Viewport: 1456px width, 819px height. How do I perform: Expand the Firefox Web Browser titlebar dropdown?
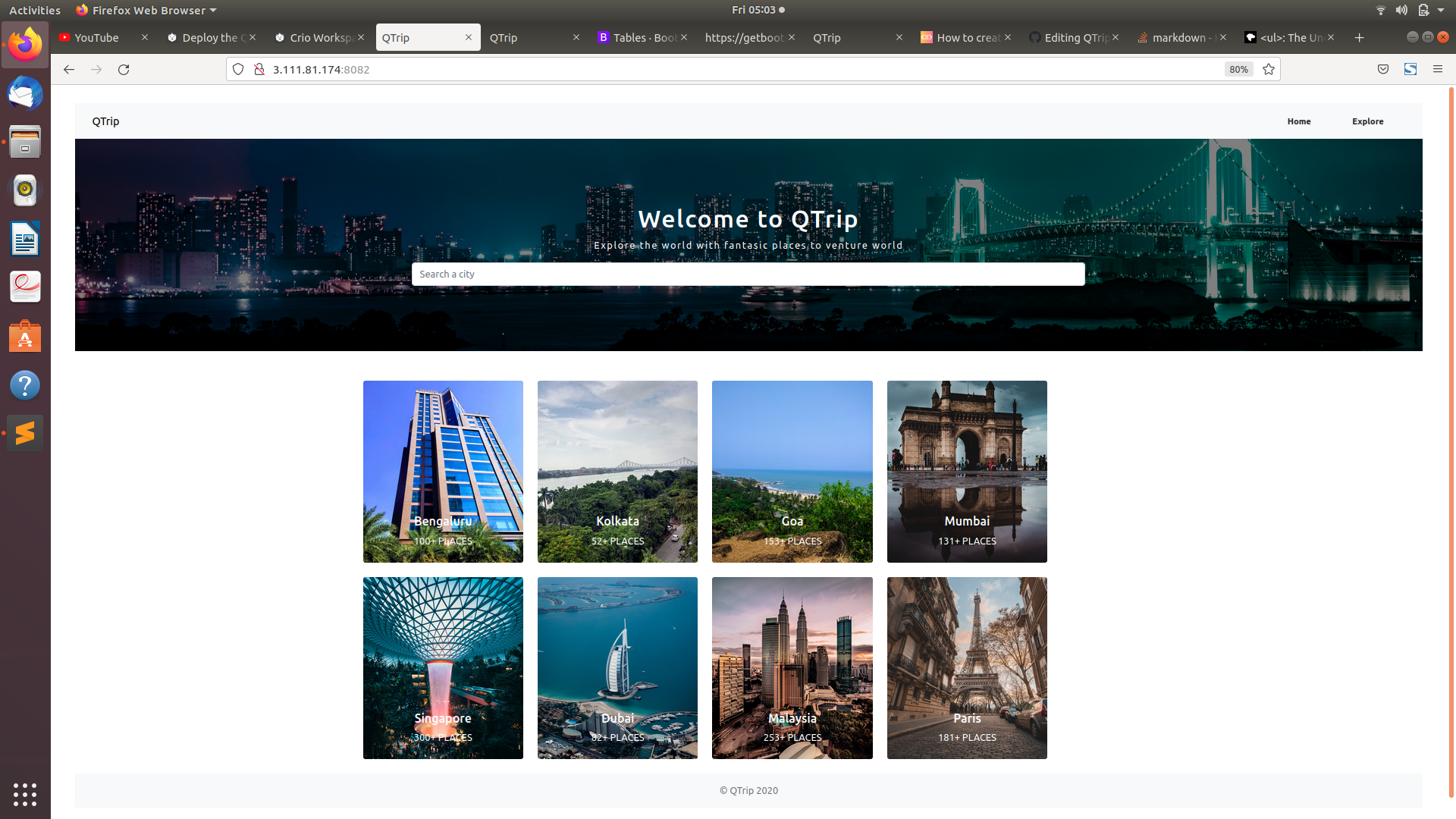tap(213, 10)
